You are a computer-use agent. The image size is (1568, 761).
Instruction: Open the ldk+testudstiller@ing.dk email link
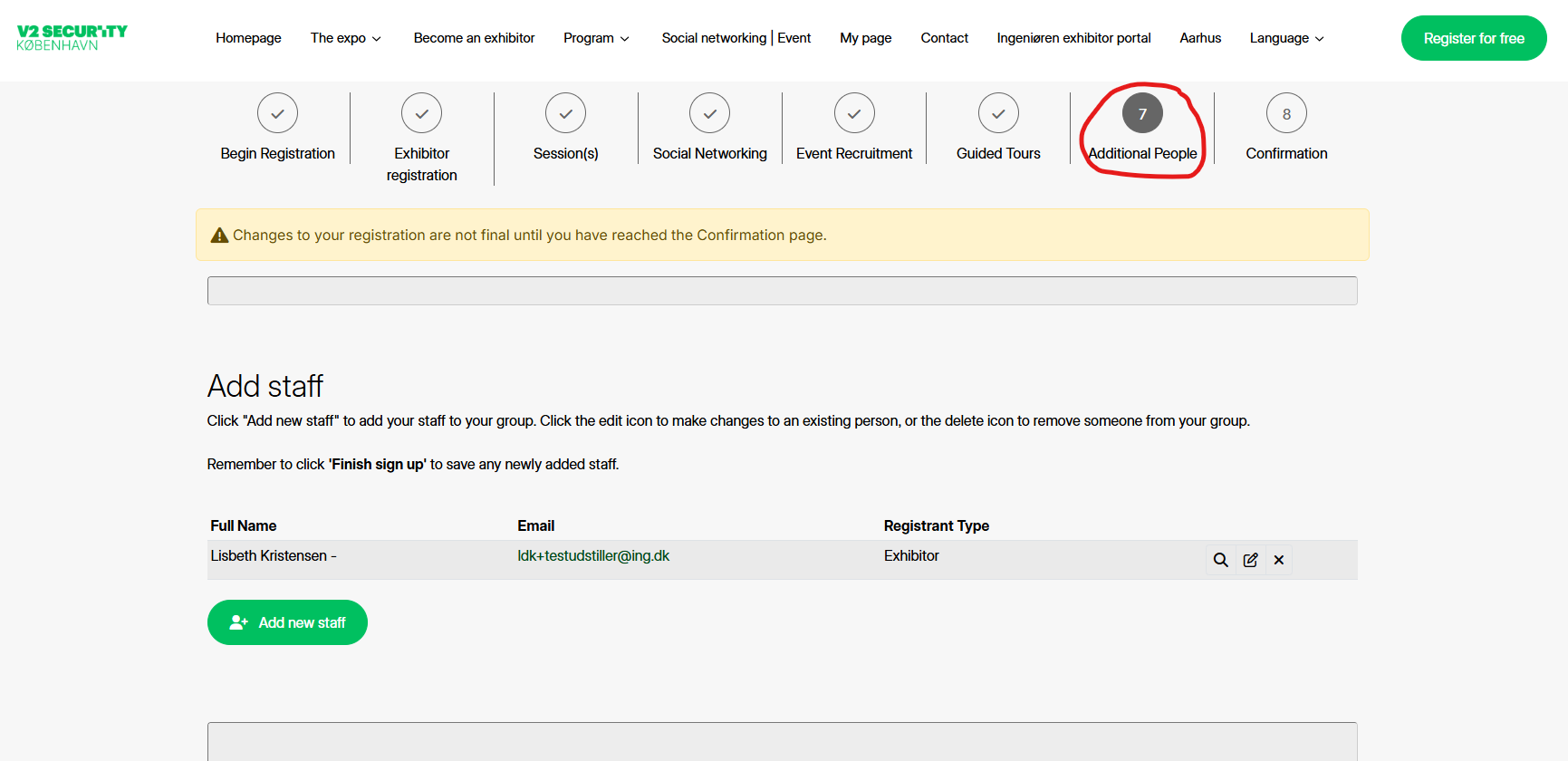click(593, 556)
